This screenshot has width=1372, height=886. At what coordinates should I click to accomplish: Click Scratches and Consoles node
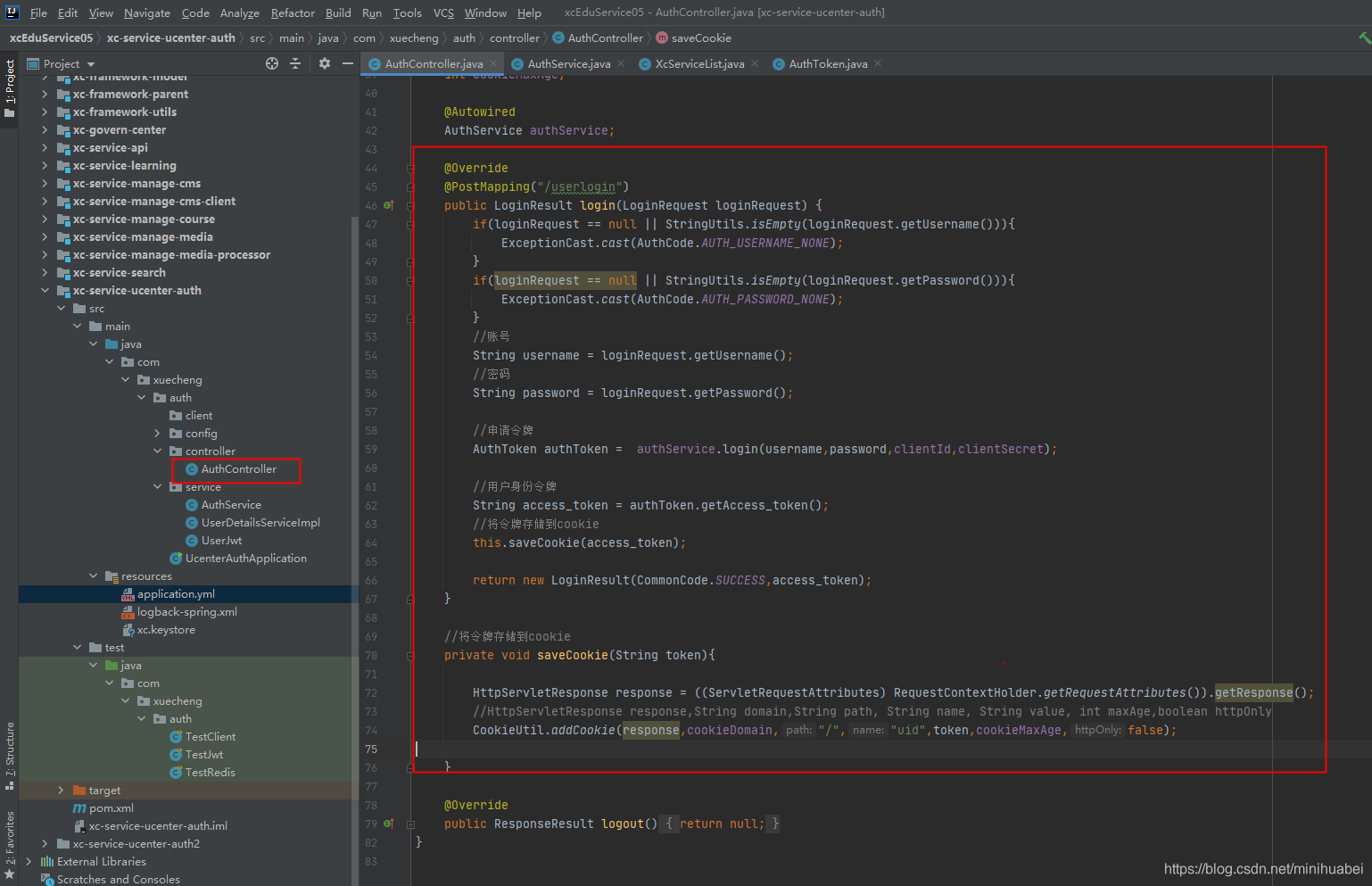tap(119, 879)
